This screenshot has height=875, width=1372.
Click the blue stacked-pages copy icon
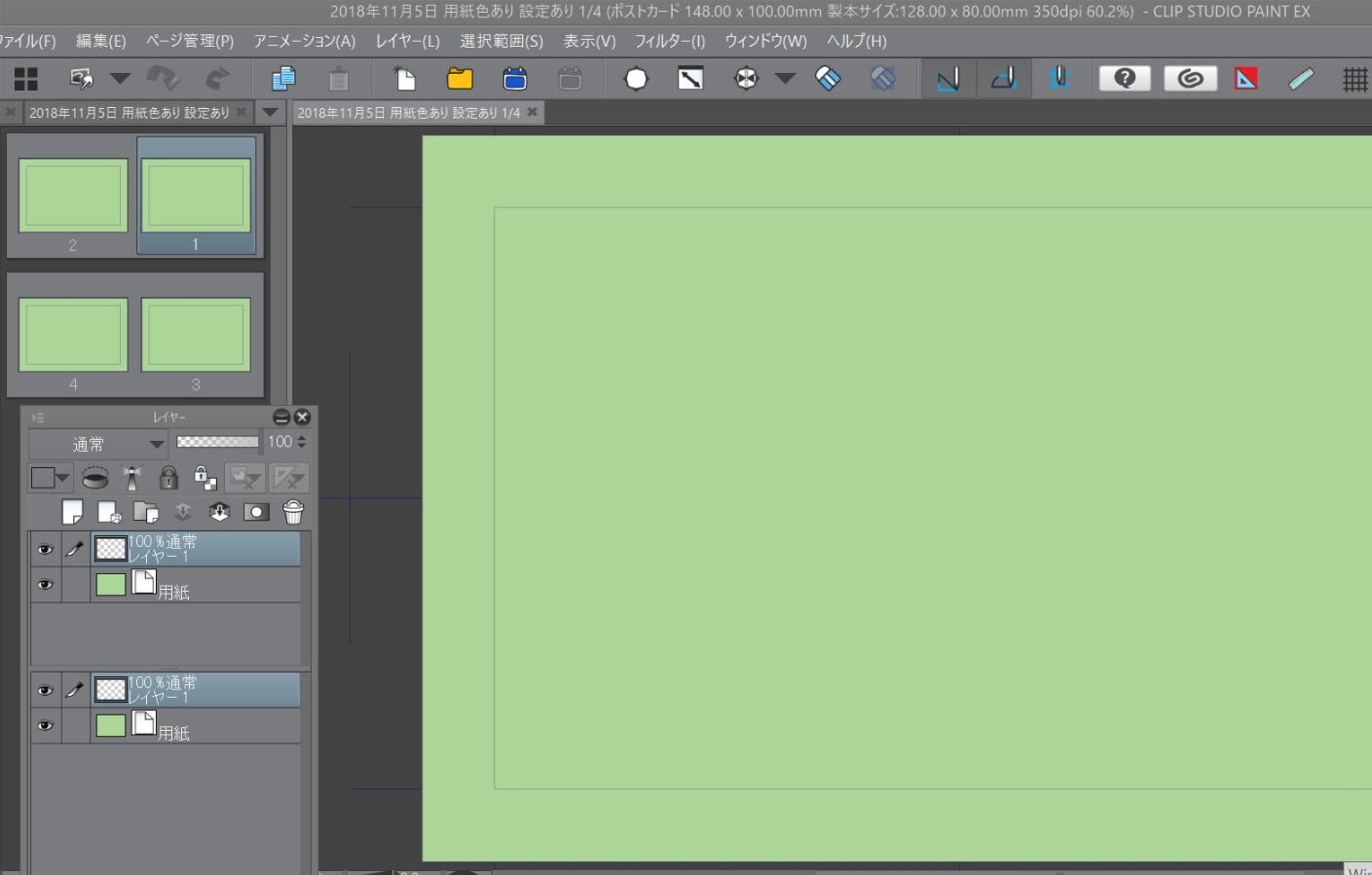284,79
